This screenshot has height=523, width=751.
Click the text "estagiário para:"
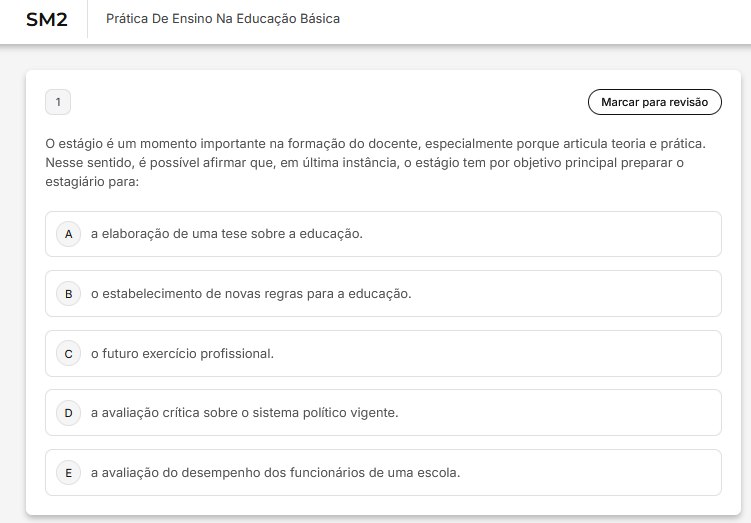pyautogui.click(x=92, y=182)
